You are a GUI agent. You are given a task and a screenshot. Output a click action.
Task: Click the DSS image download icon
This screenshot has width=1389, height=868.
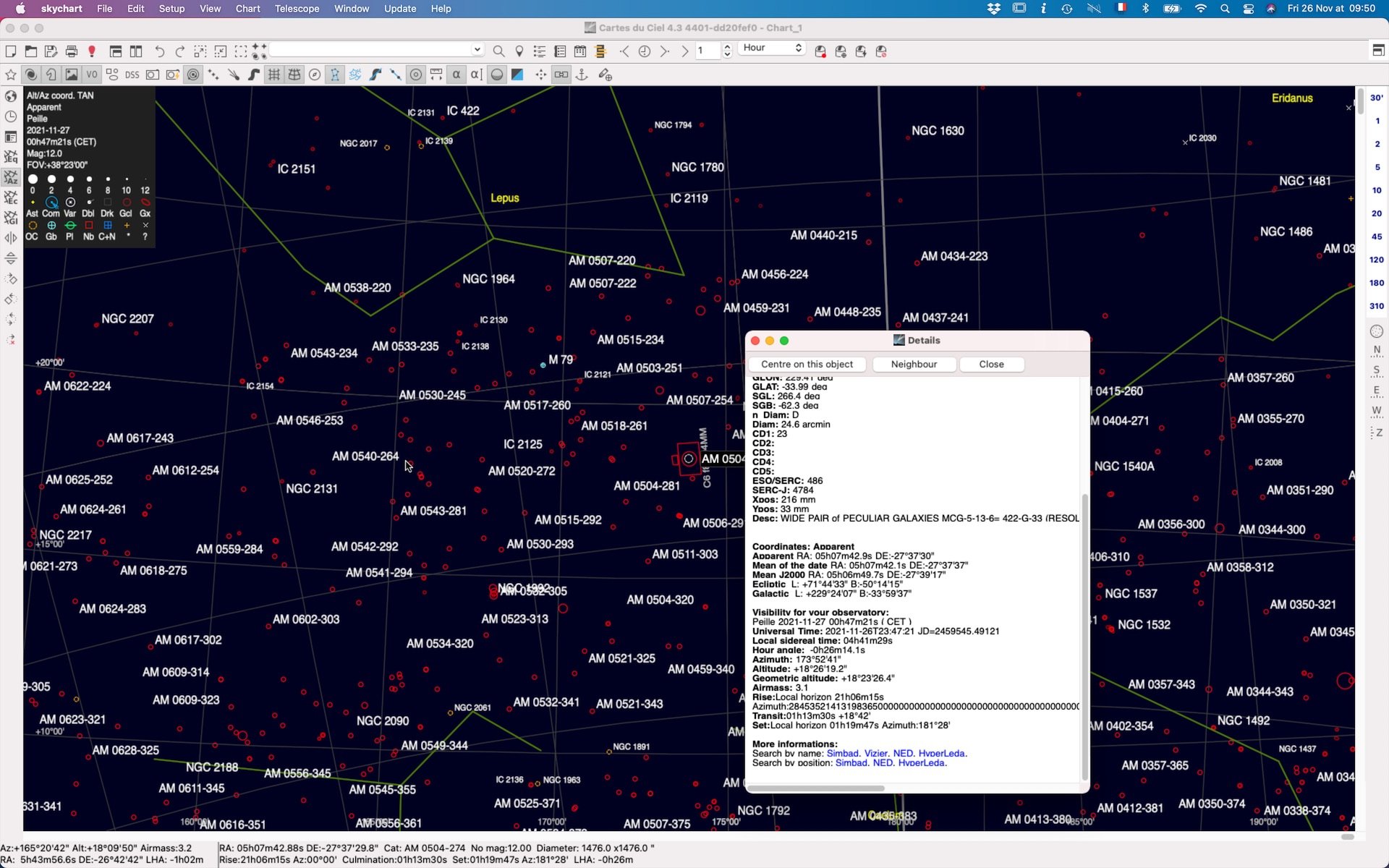click(132, 75)
